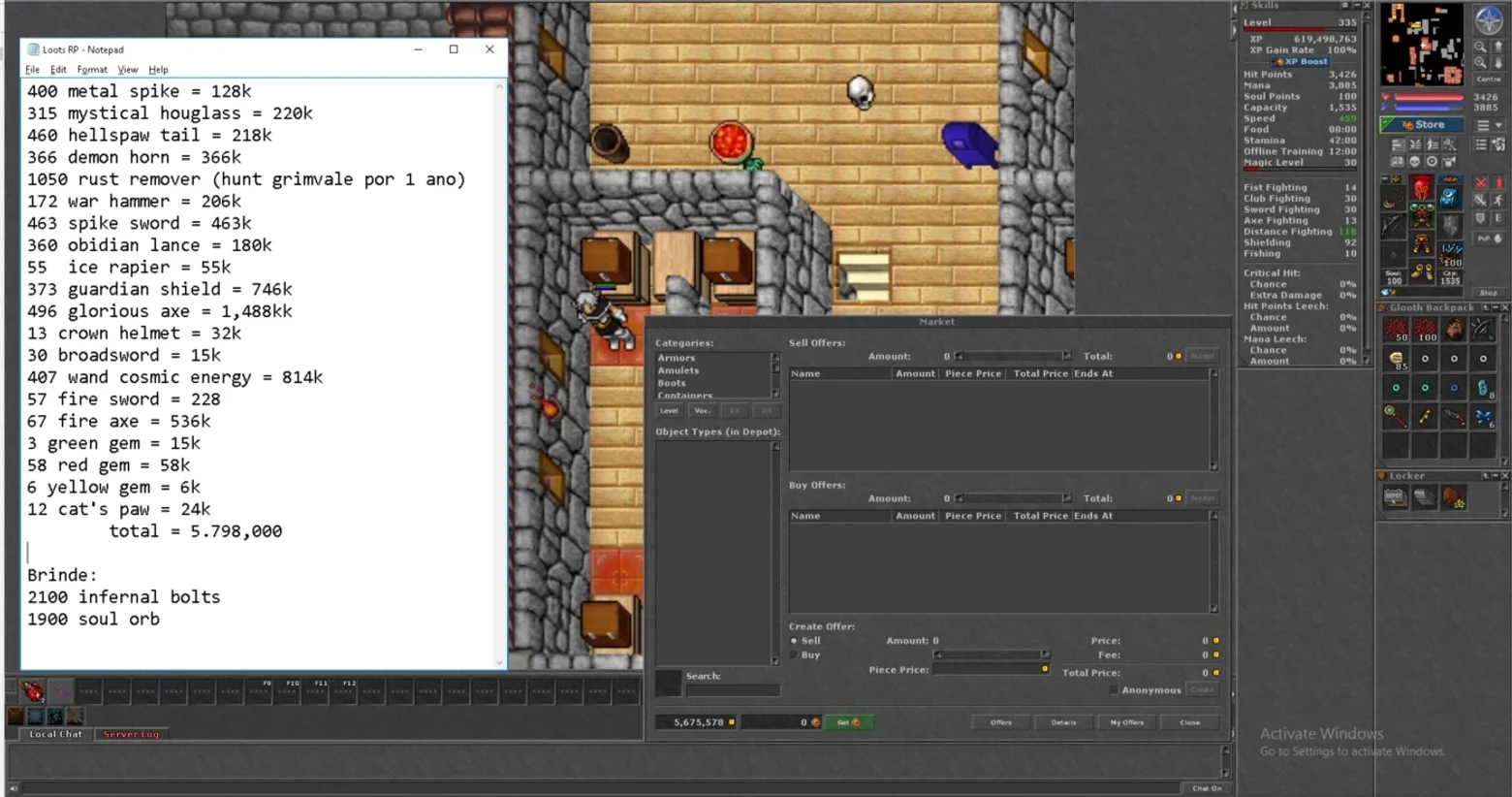Minimize the Glooth Backpack panel
The width and height of the screenshot is (1512, 797).
click(x=1495, y=307)
